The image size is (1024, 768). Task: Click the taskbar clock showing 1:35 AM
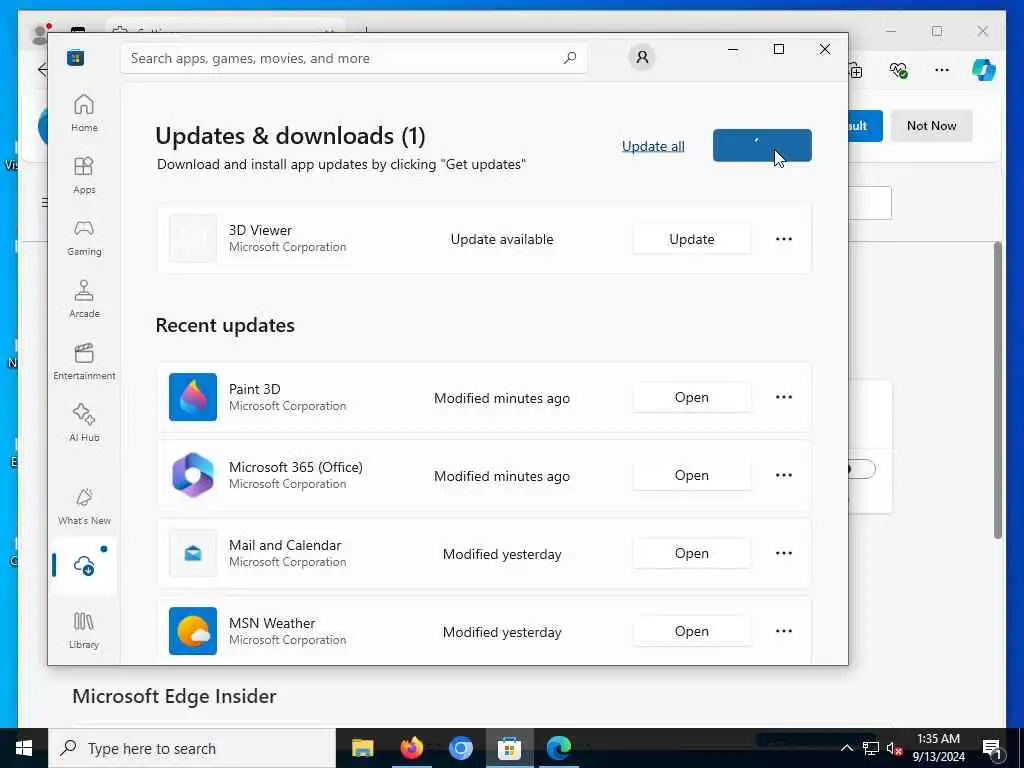(x=938, y=748)
